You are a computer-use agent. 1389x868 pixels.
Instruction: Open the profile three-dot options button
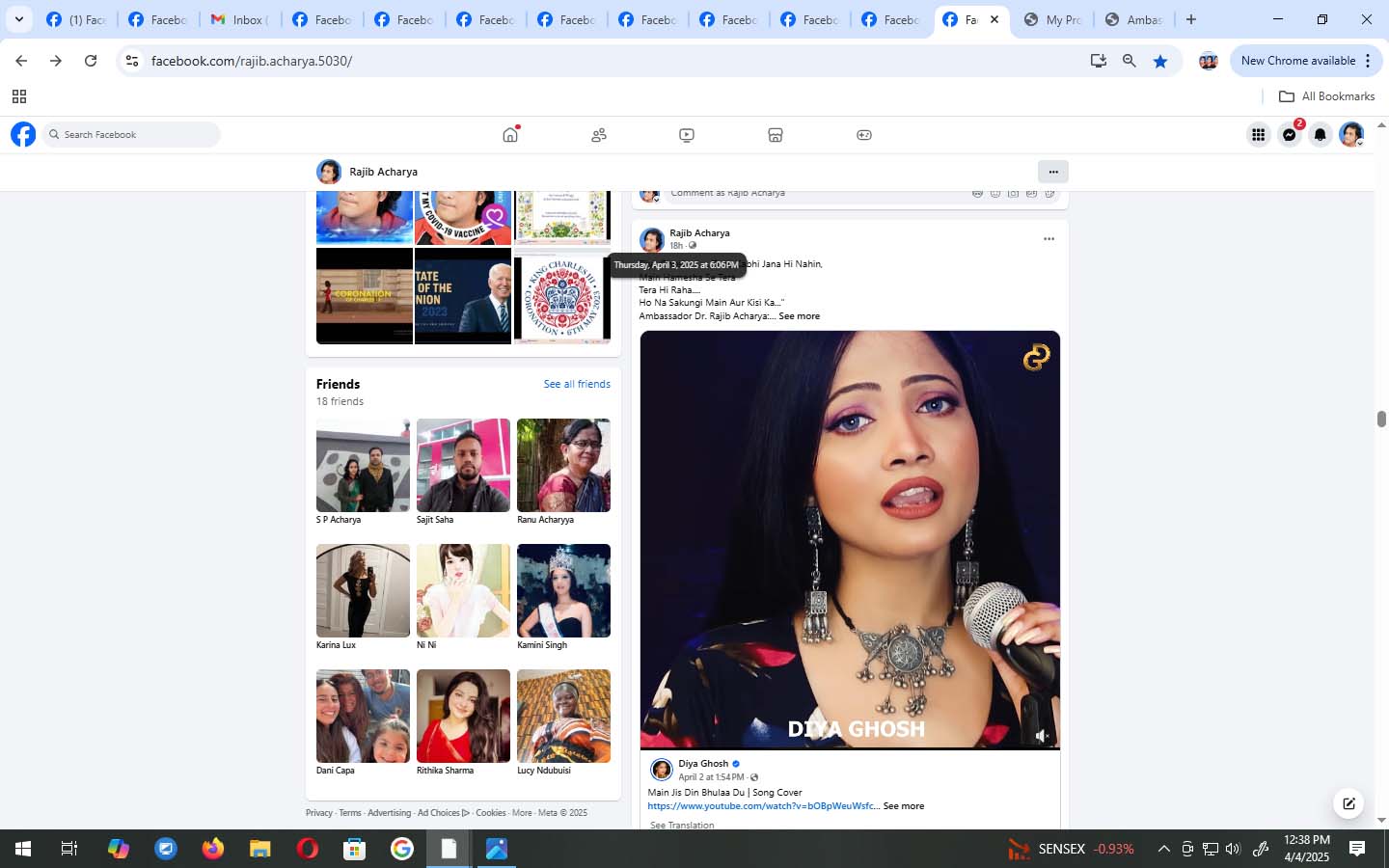tap(1053, 172)
